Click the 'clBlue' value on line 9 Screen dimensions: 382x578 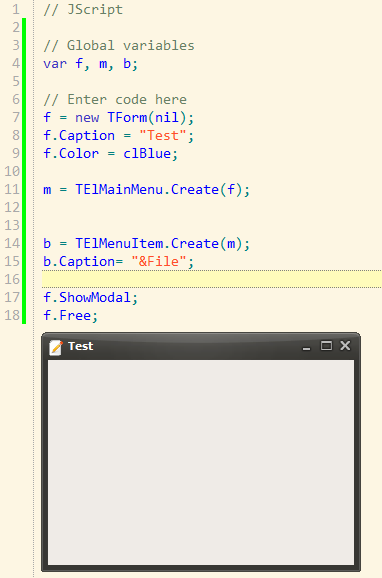147,154
